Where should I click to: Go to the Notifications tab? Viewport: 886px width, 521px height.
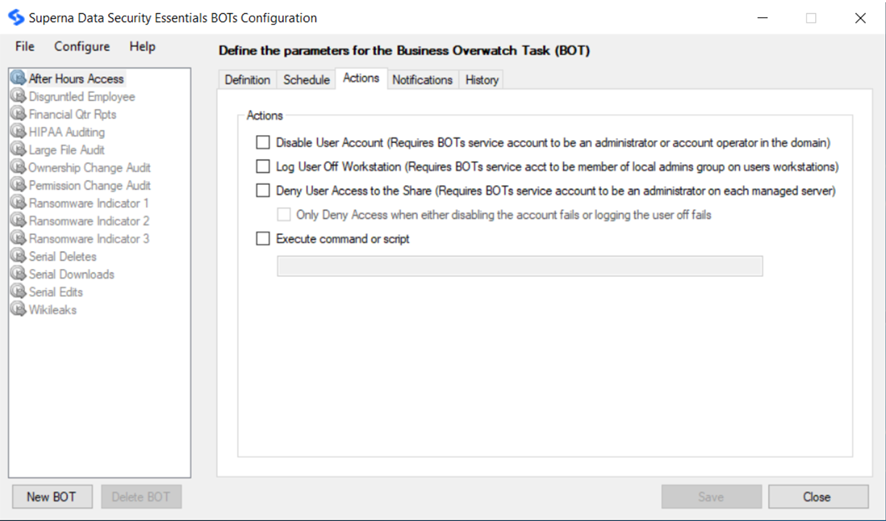(423, 80)
